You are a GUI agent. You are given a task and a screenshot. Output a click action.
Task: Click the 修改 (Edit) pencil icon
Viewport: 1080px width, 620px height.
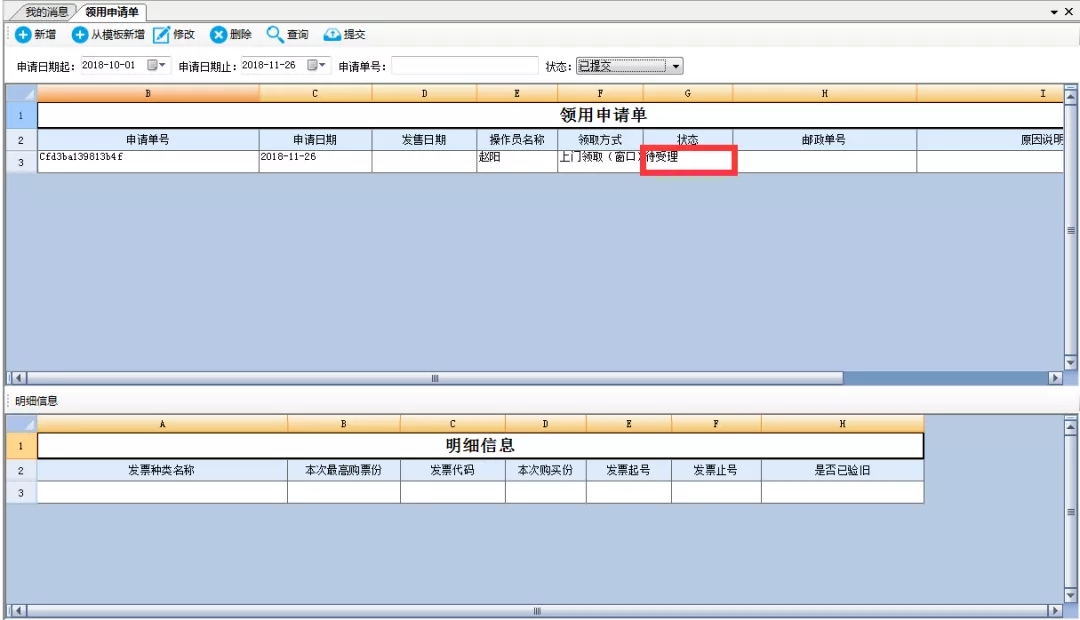pos(161,35)
